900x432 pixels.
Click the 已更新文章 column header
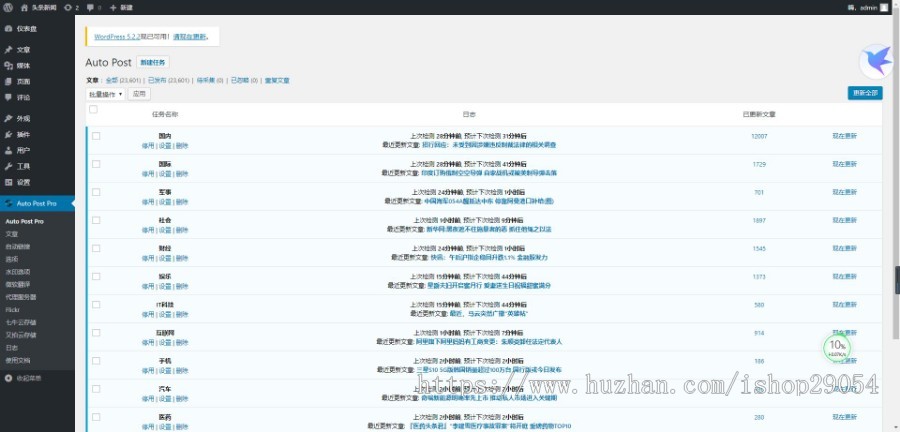click(759, 114)
